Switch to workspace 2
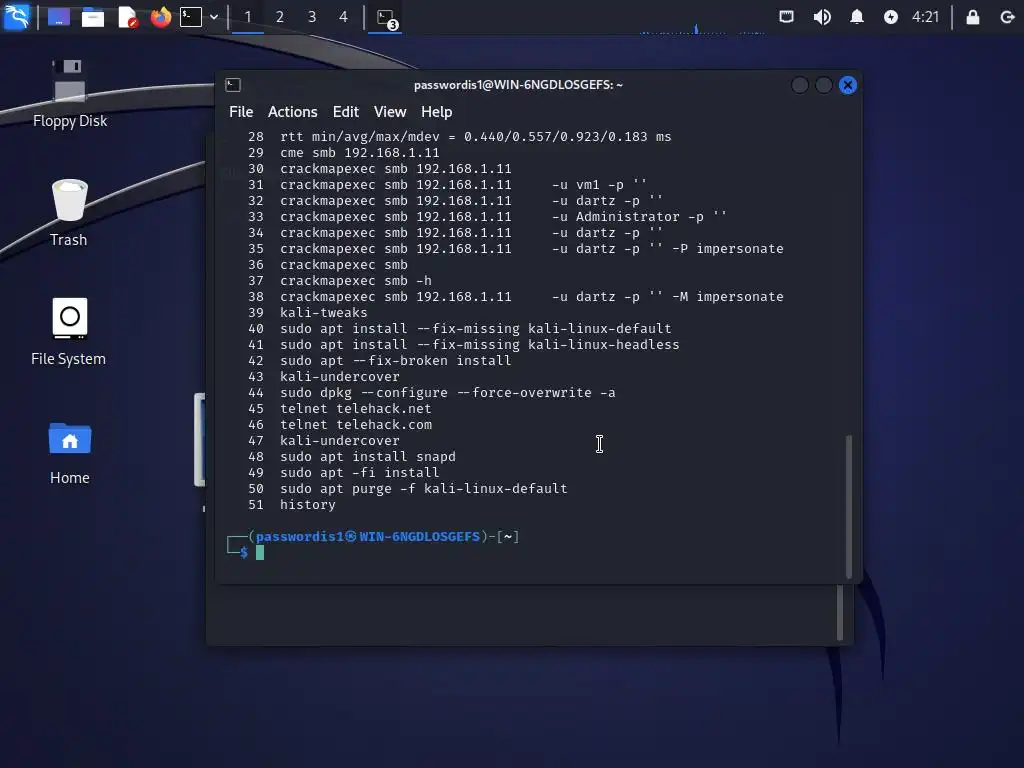The width and height of the screenshot is (1024, 768). click(x=280, y=17)
